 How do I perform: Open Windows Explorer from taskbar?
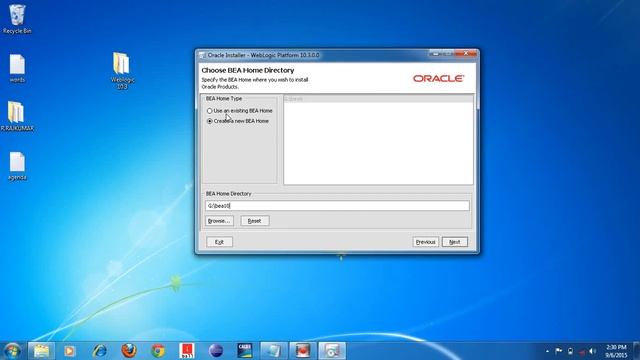[x=41, y=351]
